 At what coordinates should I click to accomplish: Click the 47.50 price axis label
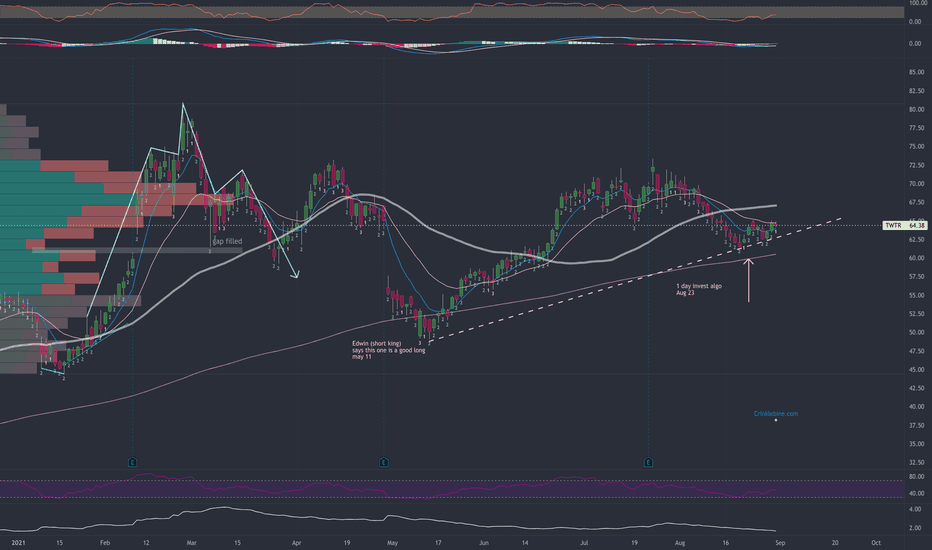tap(916, 351)
